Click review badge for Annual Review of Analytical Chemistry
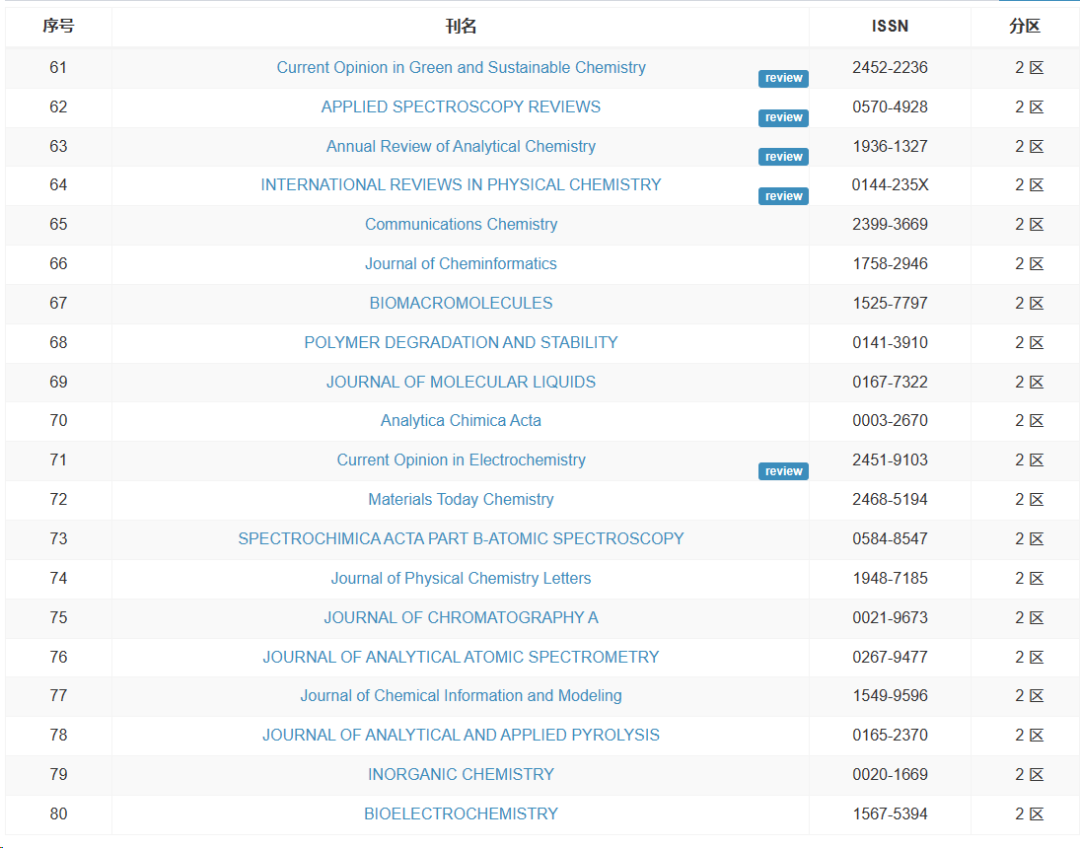1080x848 pixels. [x=783, y=157]
